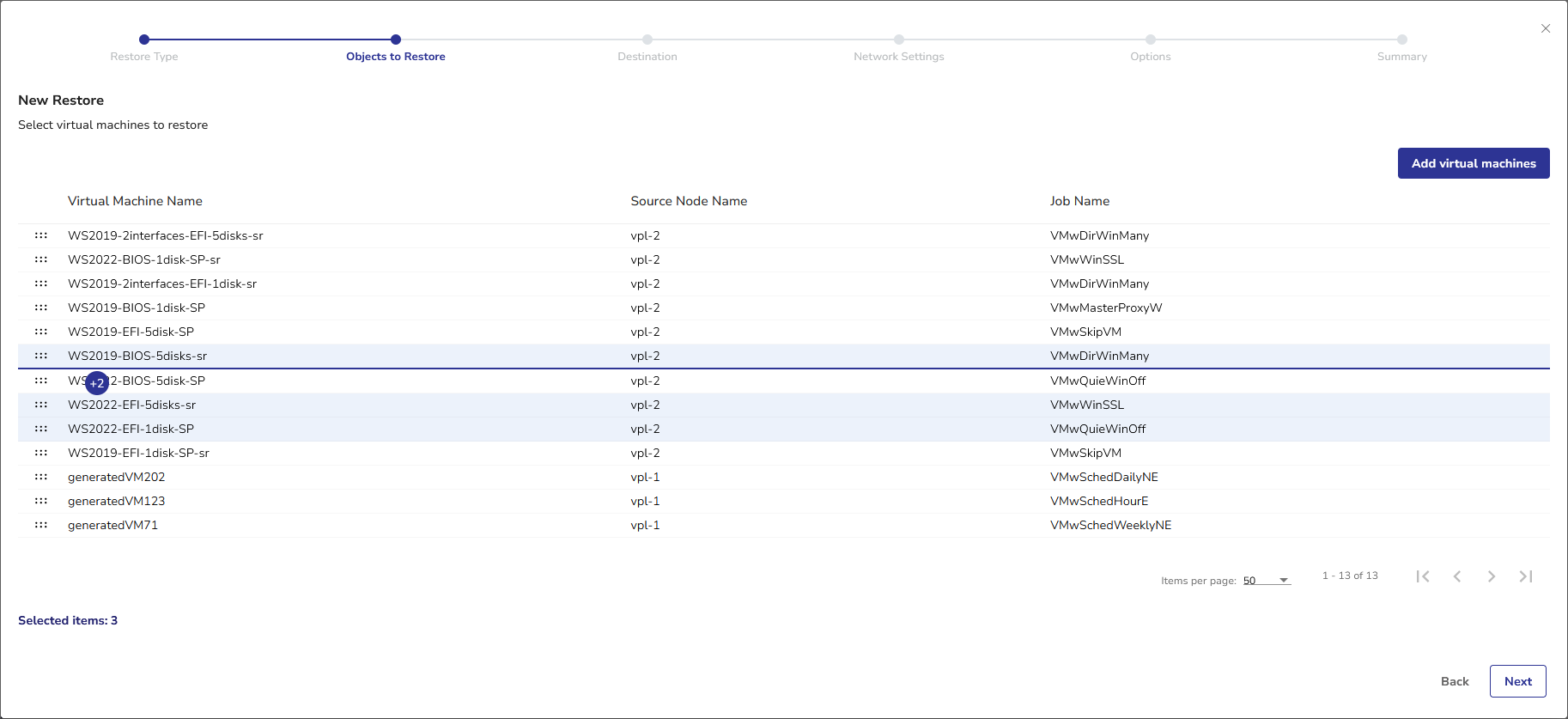Image resolution: width=1568 pixels, height=719 pixels.
Task: Close the New Restore wizard
Action: 1546,28
